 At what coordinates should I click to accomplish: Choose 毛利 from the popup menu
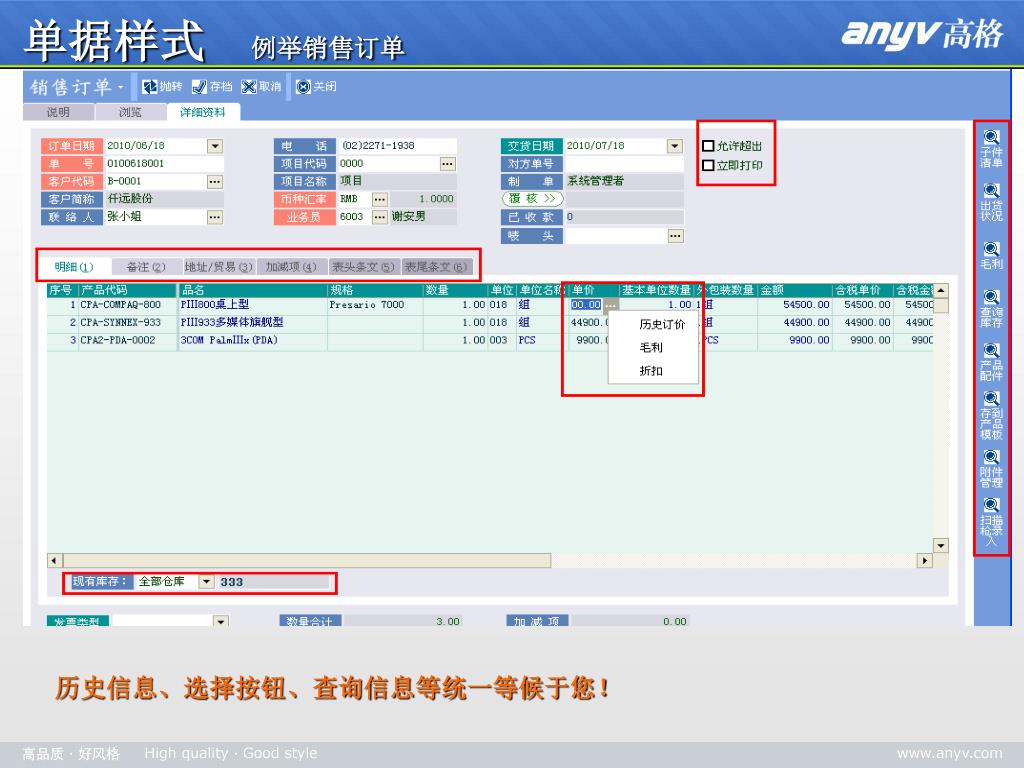650,347
